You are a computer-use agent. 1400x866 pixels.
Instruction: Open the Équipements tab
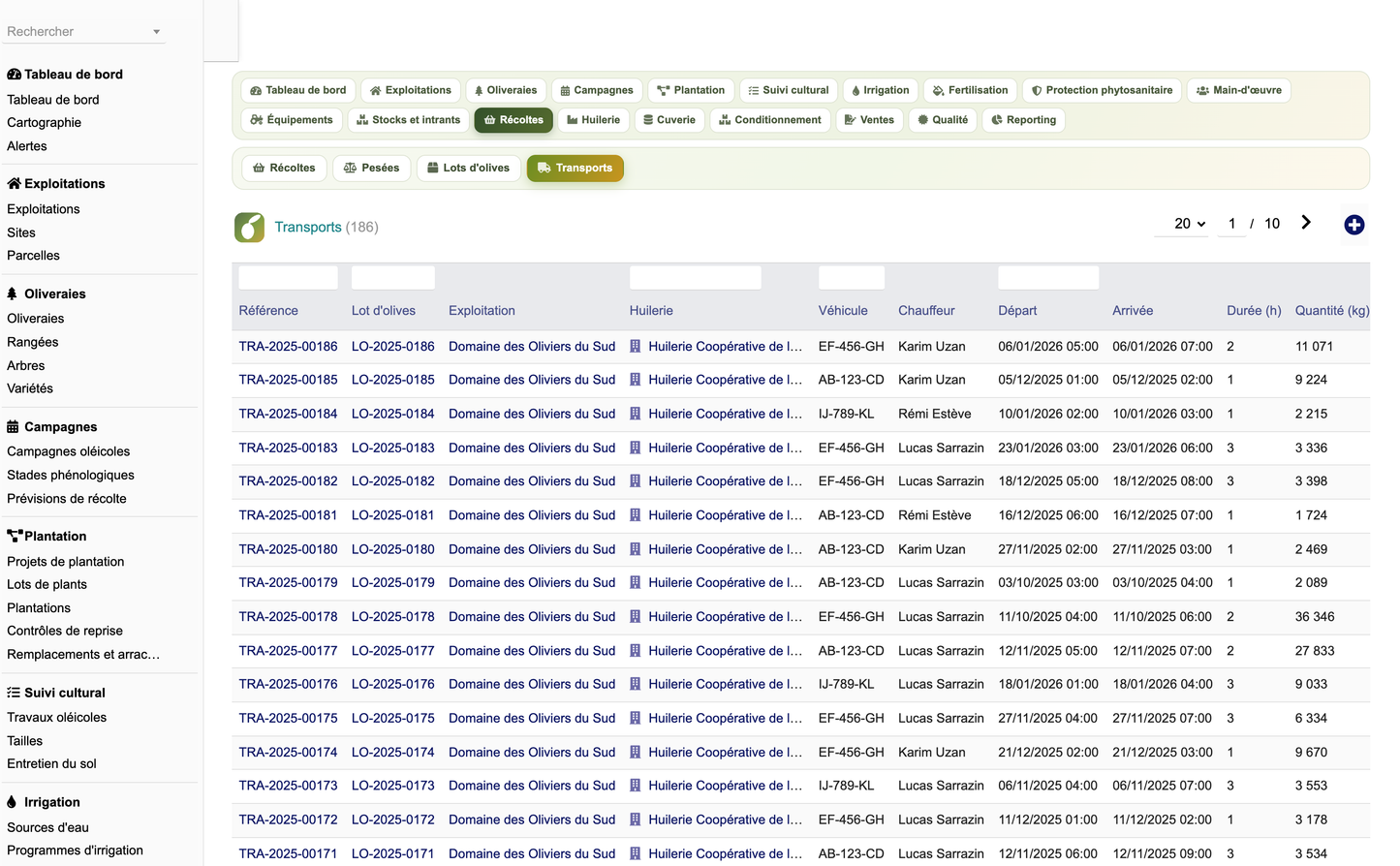tap(291, 120)
